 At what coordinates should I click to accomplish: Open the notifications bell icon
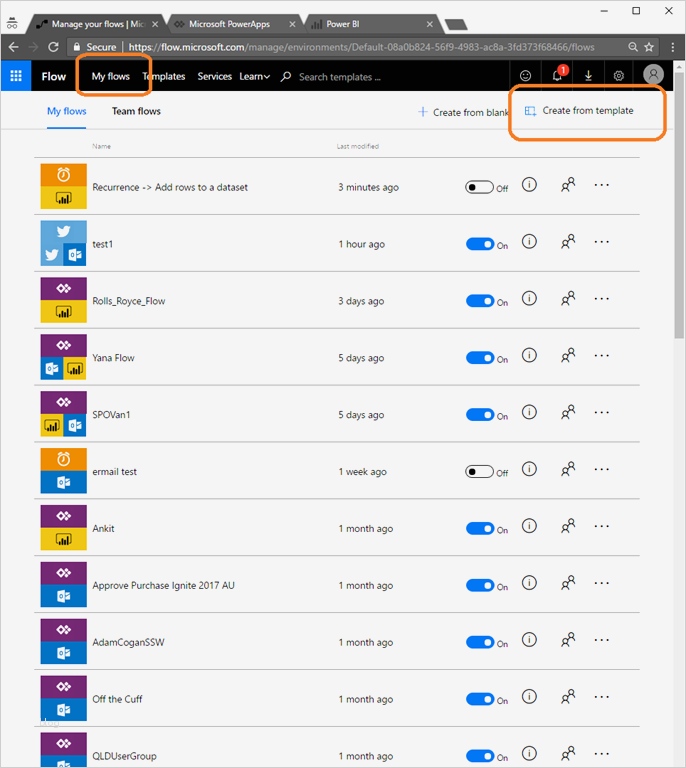tap(557, 75)
